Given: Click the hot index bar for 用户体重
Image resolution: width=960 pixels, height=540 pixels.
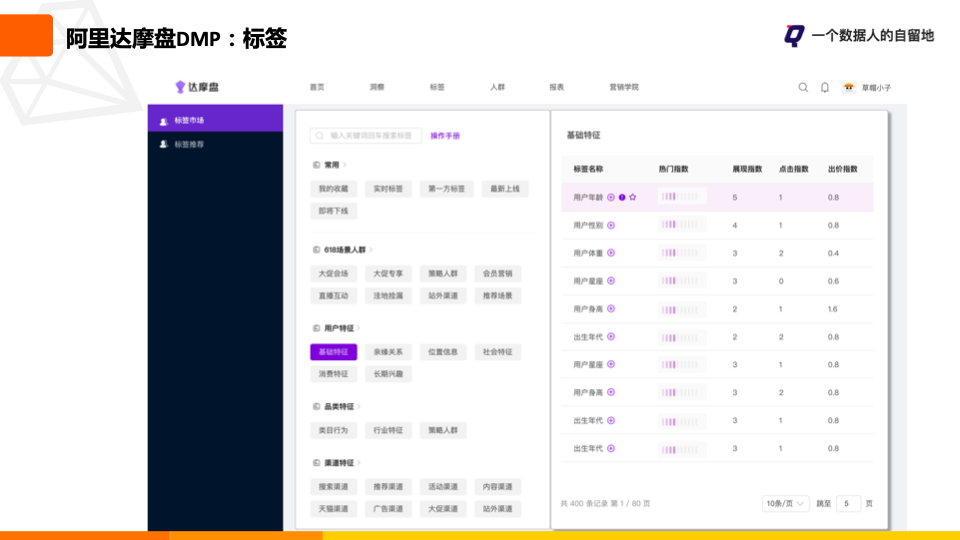Looking at the screenshot, I should 682,252.
